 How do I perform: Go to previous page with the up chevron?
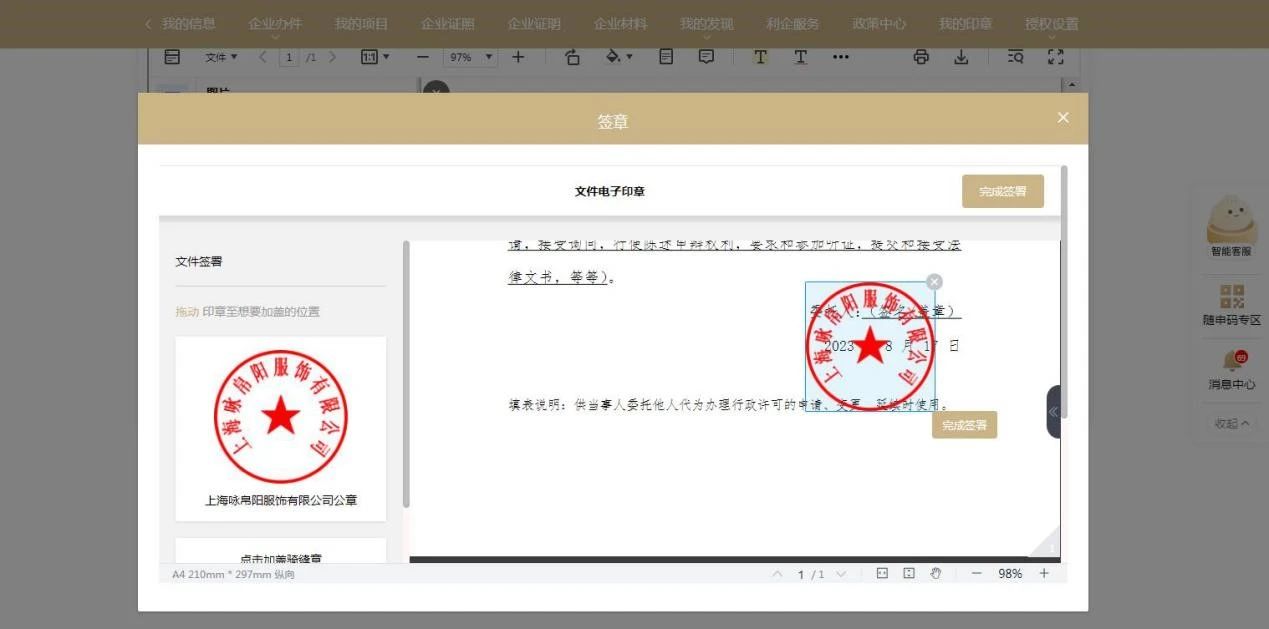tap(778, 574)
